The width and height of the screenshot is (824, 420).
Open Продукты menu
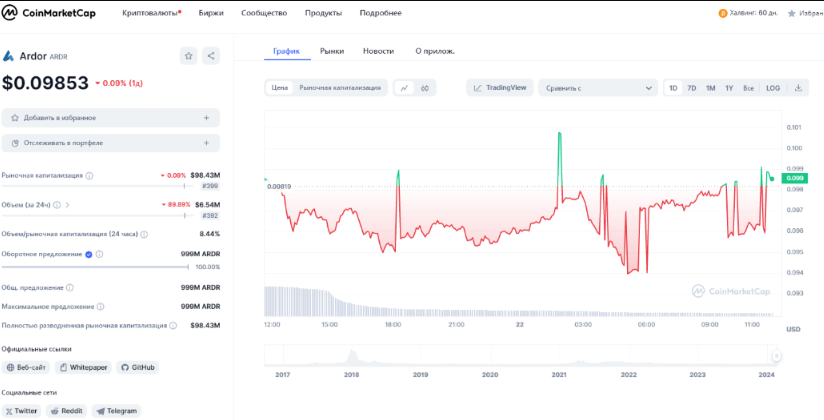(323, 13)
